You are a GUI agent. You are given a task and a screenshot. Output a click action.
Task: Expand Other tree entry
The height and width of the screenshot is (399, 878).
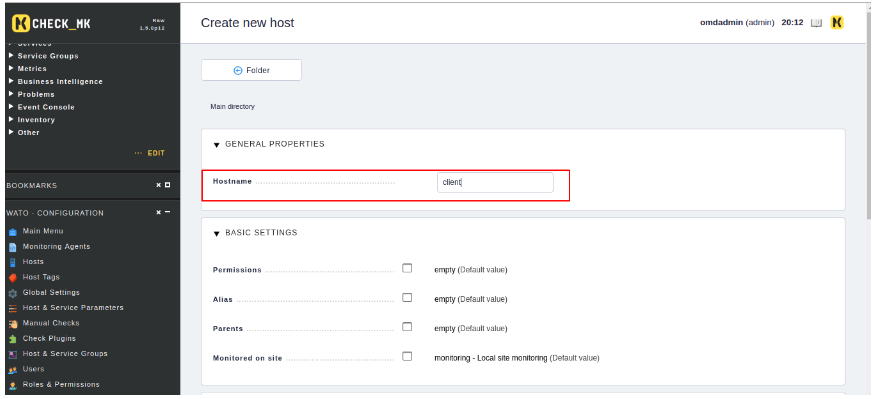pyautogui.click(x=11, y=133)
